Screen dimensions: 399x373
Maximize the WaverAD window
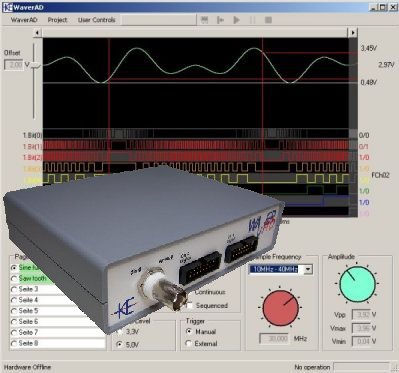coord(383,7)
